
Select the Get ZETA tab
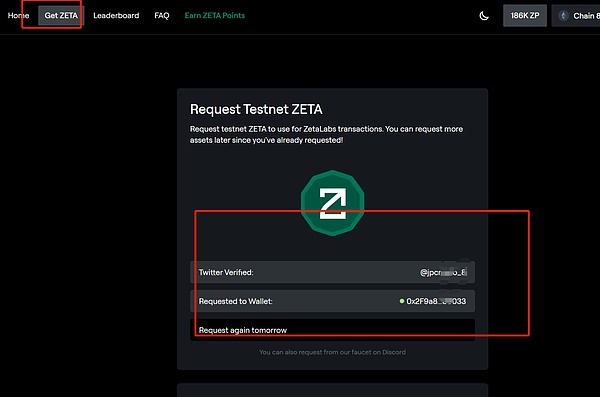pos(61,16)
